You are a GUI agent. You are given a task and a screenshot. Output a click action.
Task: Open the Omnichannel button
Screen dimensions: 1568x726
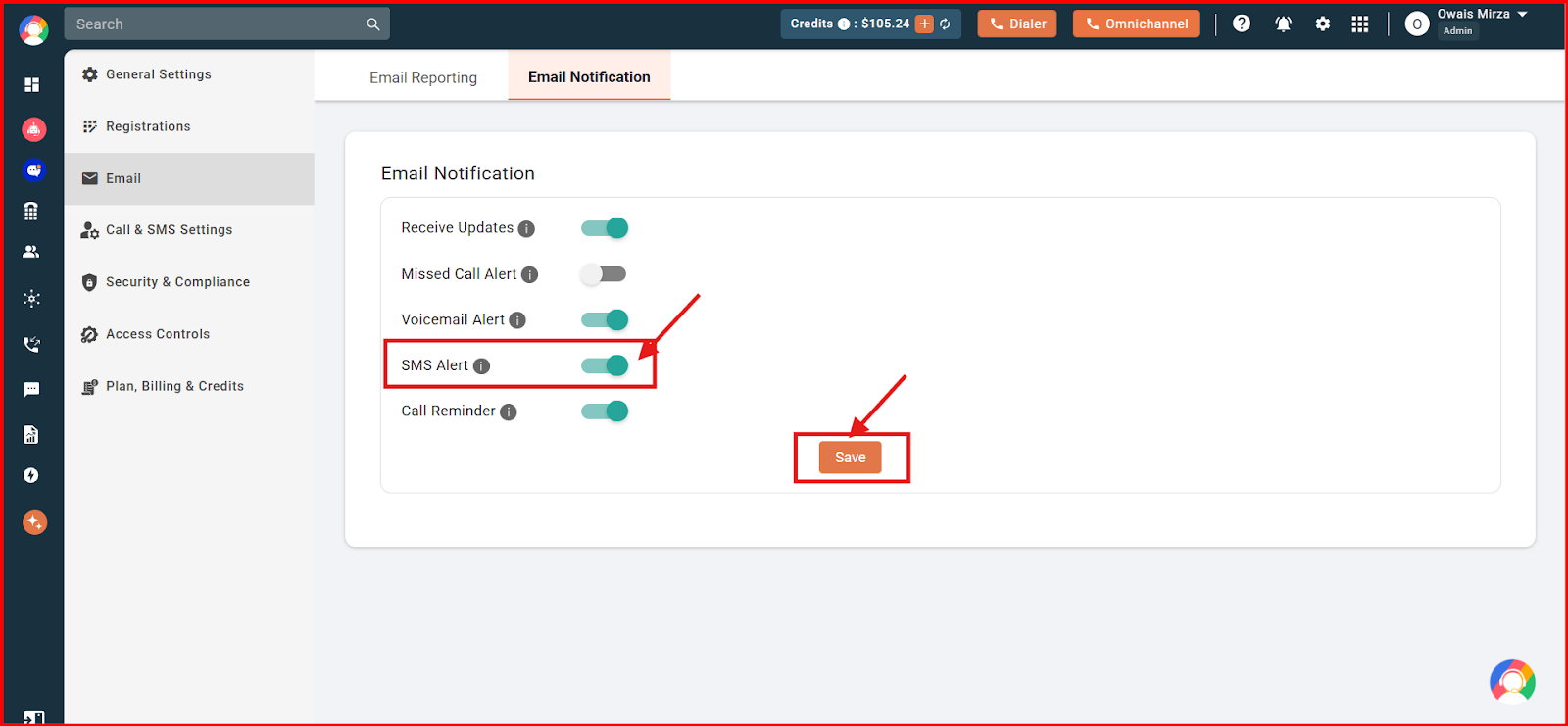pyautogui.click(x=1136, y=24)
